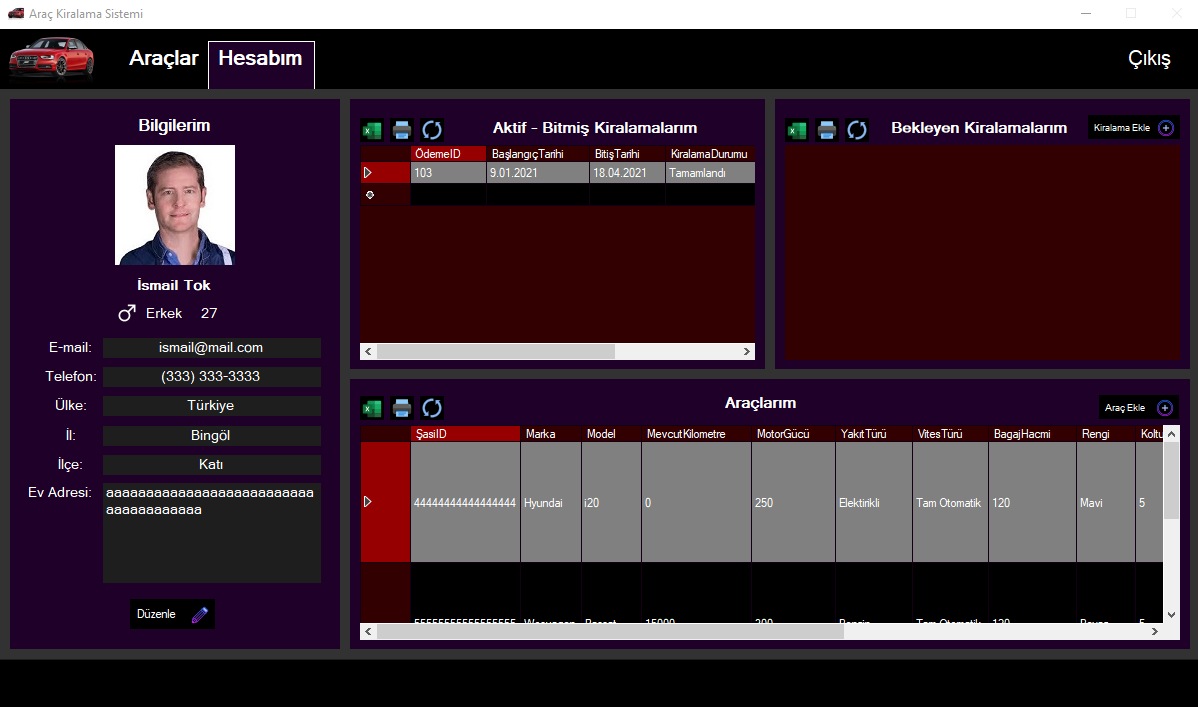Click the ismail@mail.com e-mail field

(212, 348)
